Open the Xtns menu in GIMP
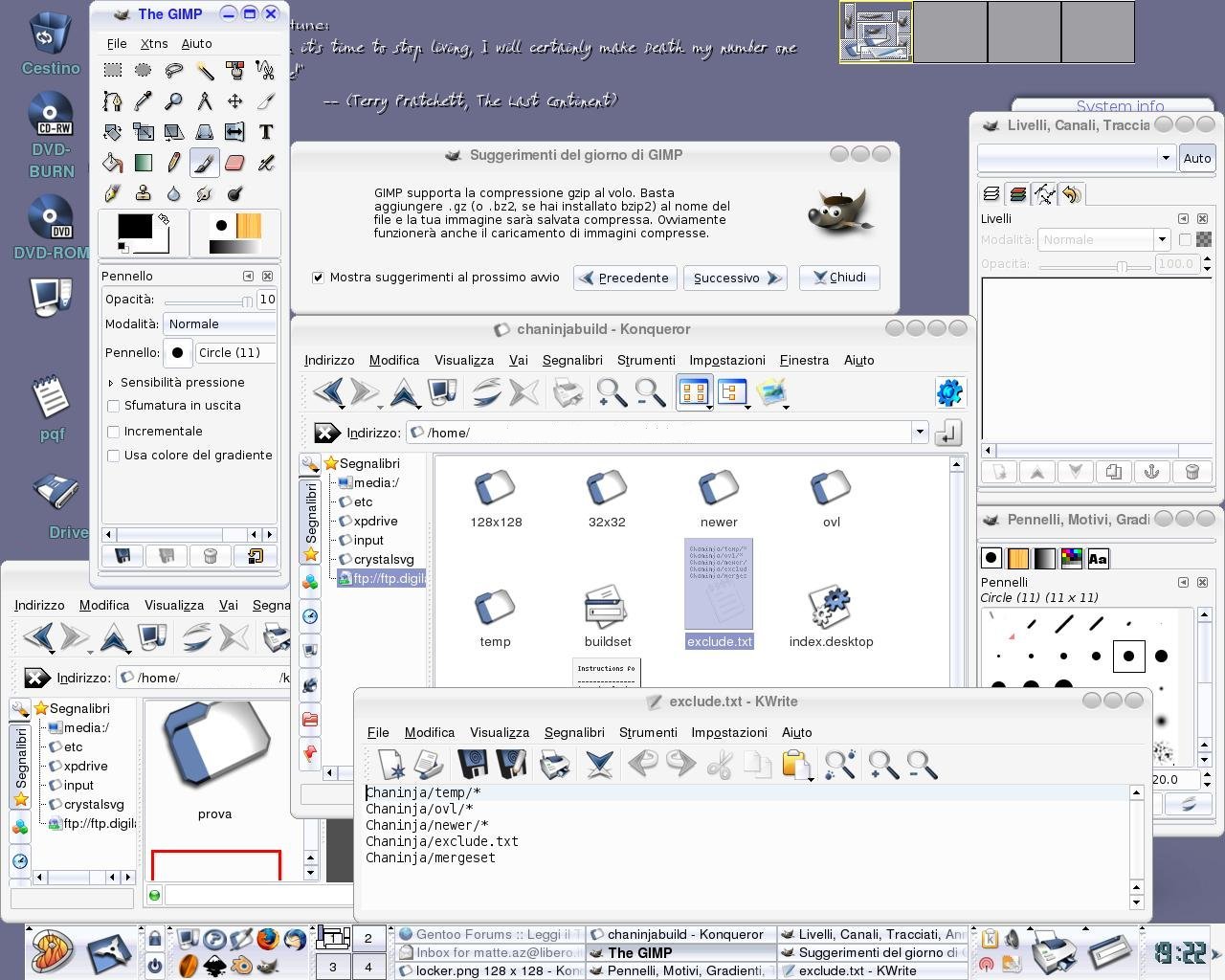The width and height of the screenshot is (1225, 980). (x=154, y=44)
